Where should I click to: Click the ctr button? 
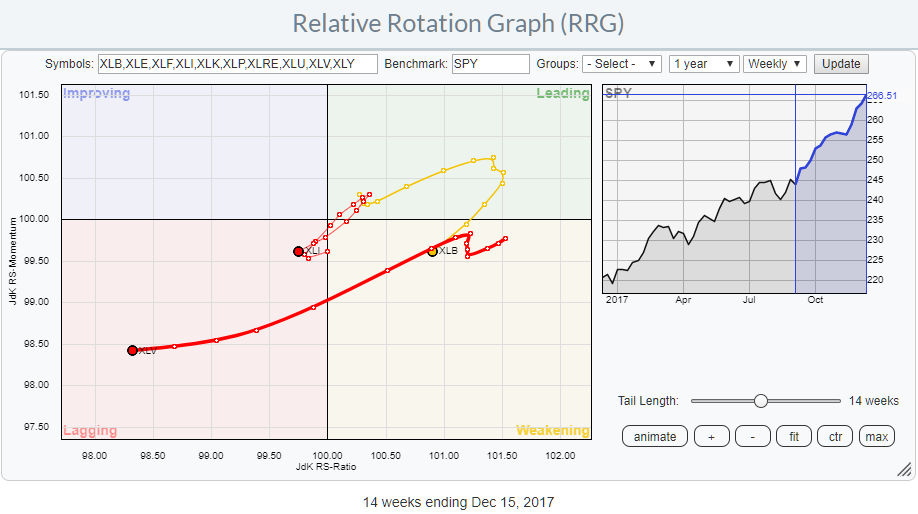[x=835, y=436]
